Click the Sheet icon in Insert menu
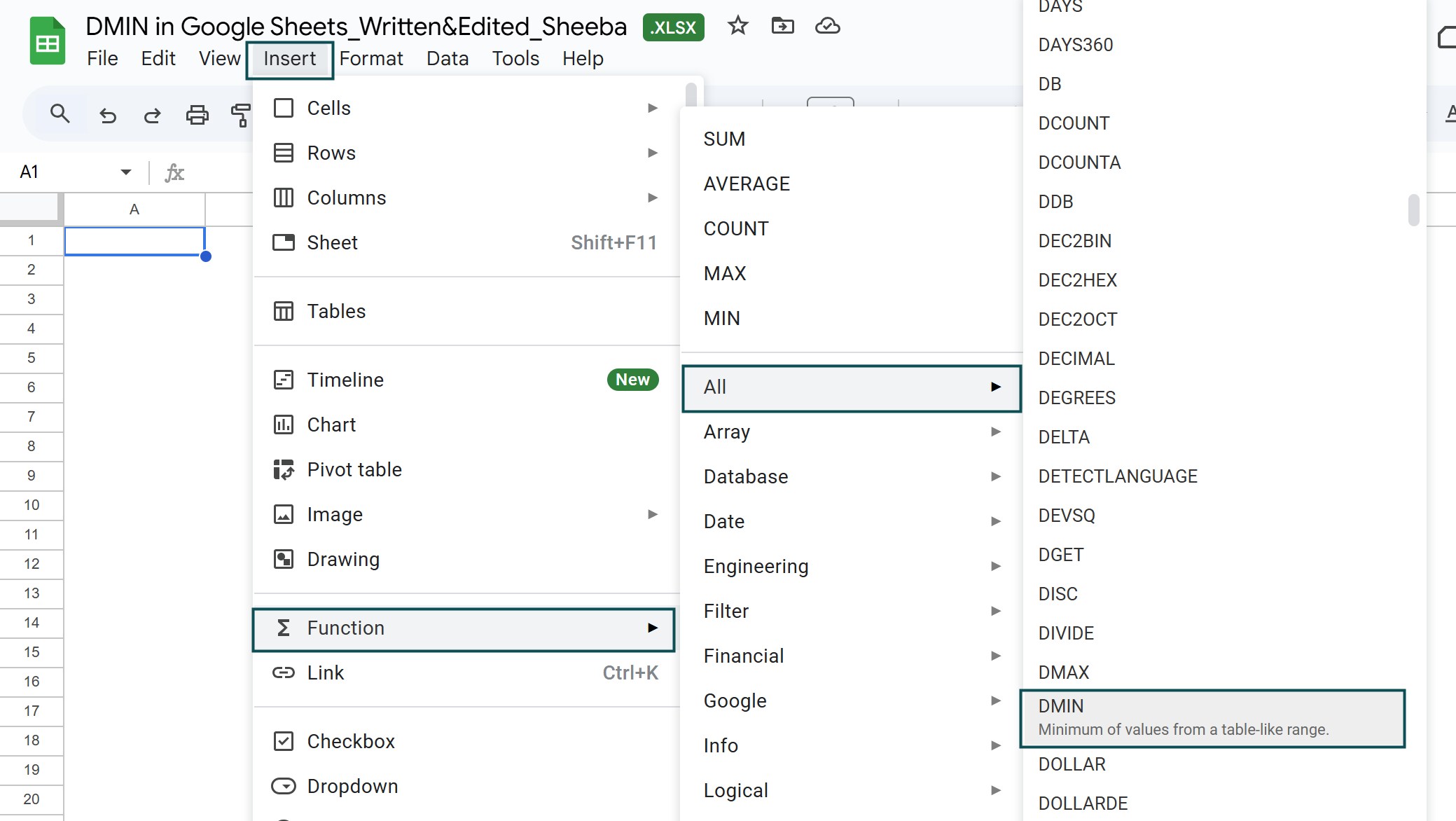The image size is (1456, 821). tap(284, 242)
